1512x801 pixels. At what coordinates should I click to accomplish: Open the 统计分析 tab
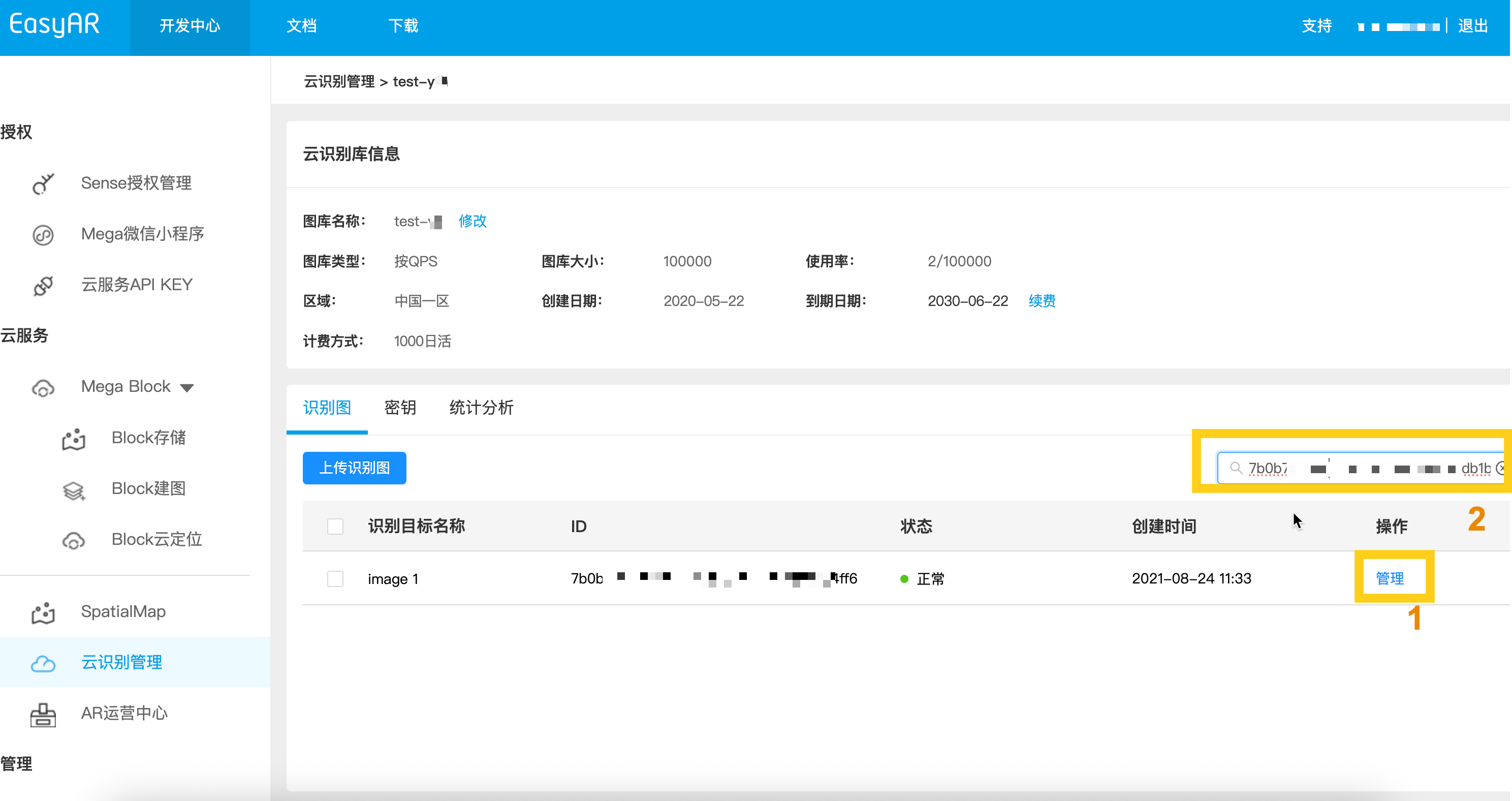[481, 408]
